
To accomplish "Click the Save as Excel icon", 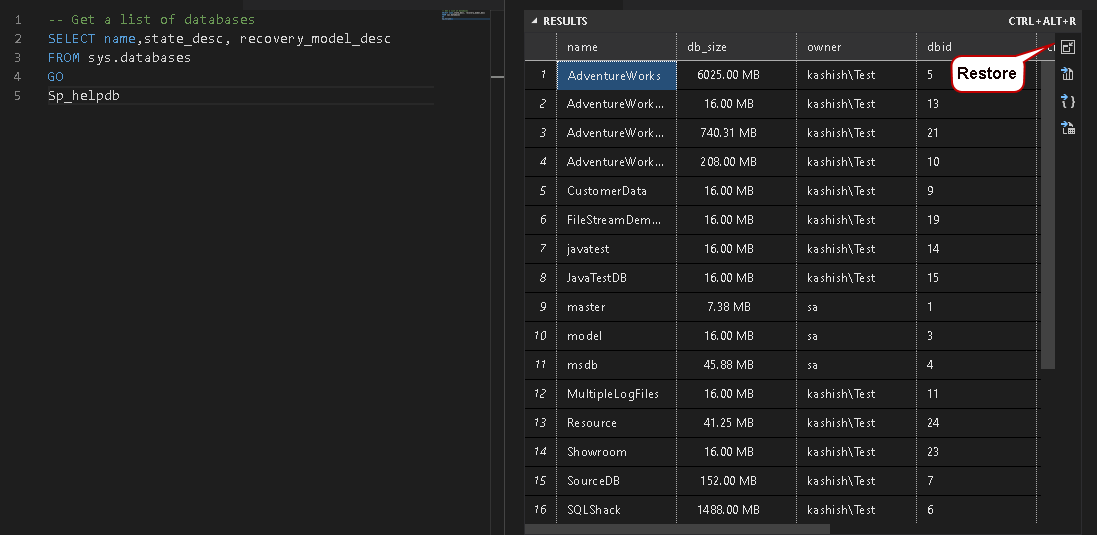I will coord(1068,128).
